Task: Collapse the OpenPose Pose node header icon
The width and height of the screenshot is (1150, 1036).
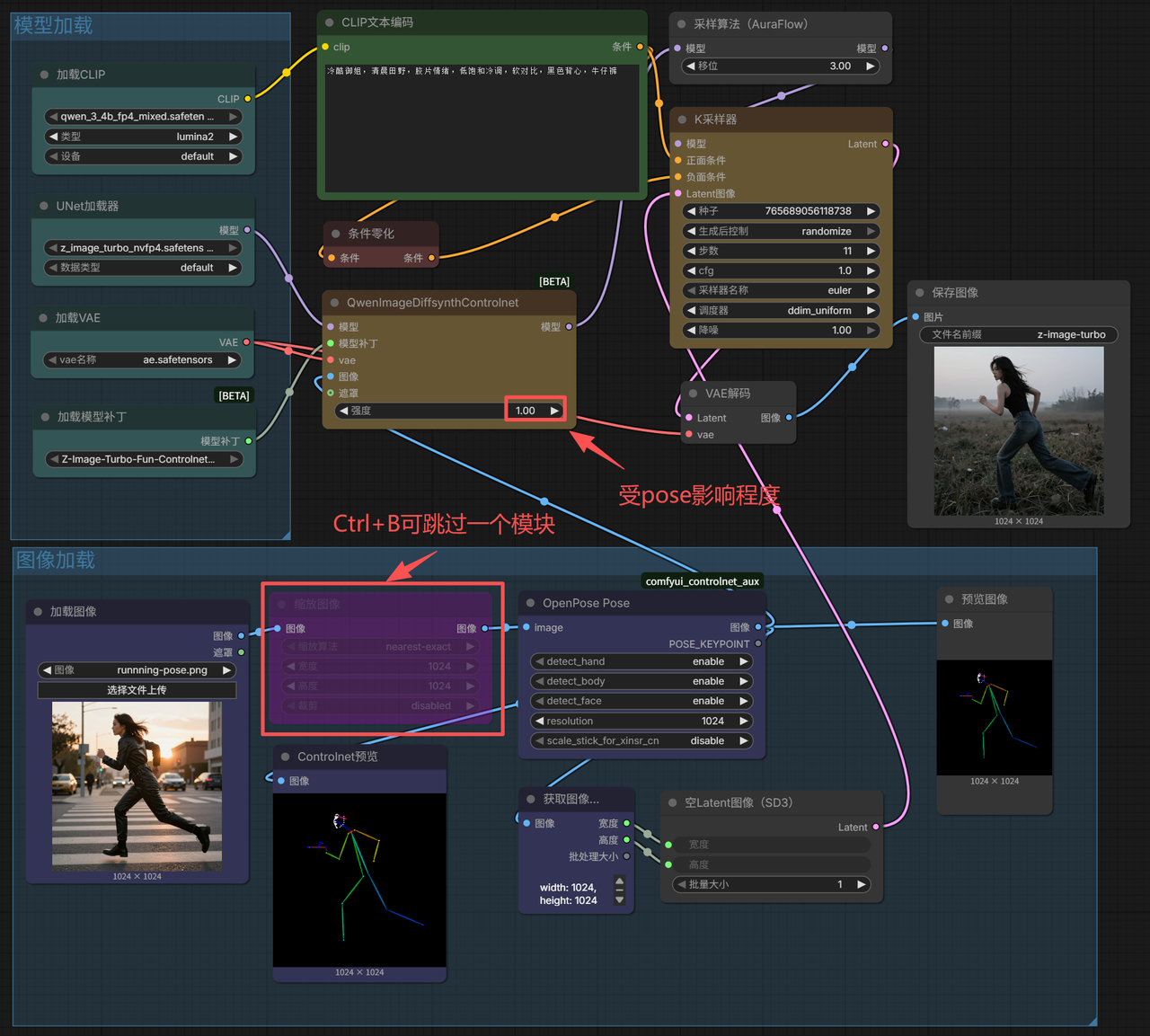Action: point(529,603)
